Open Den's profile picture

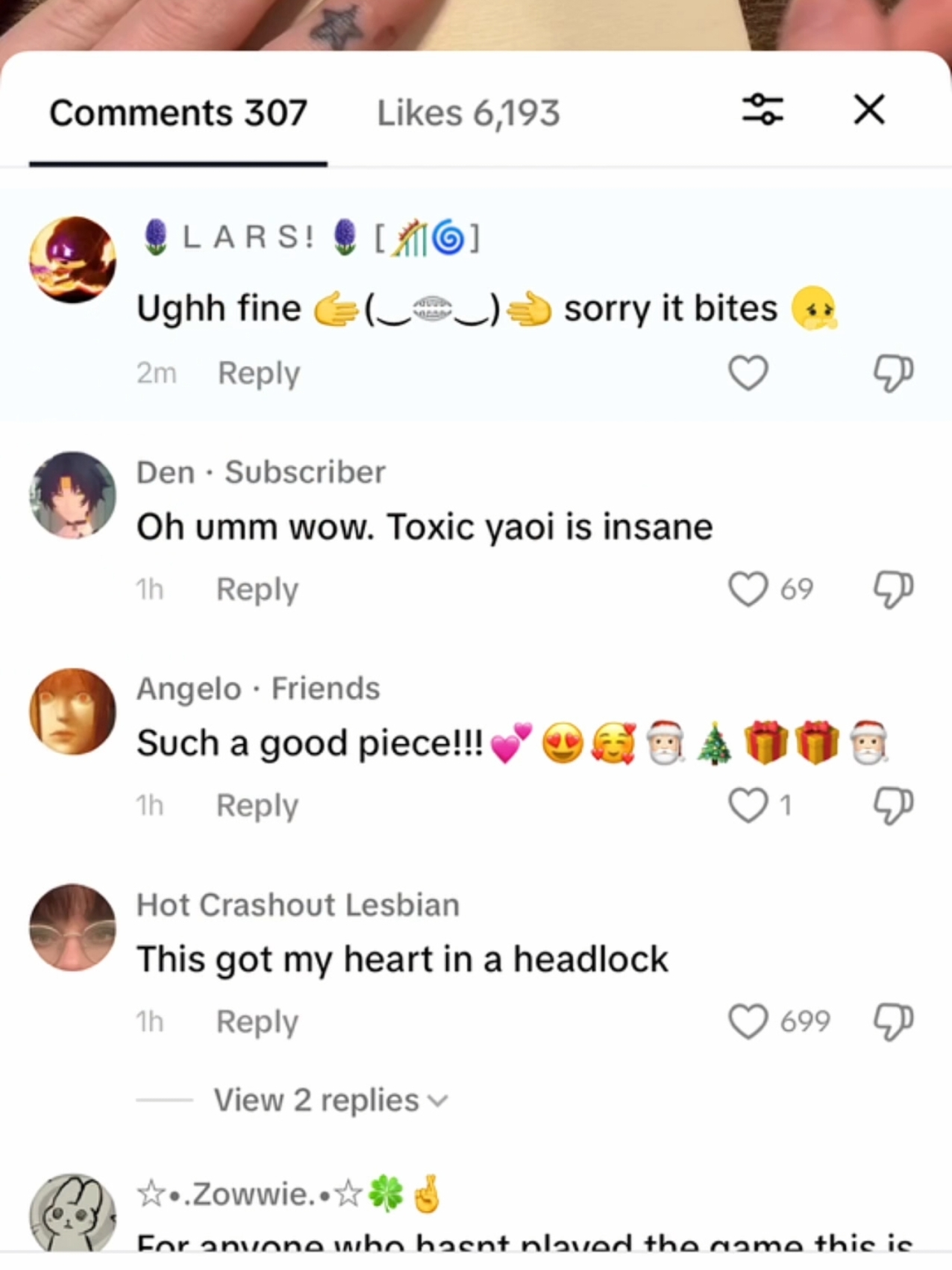[72, 495]
